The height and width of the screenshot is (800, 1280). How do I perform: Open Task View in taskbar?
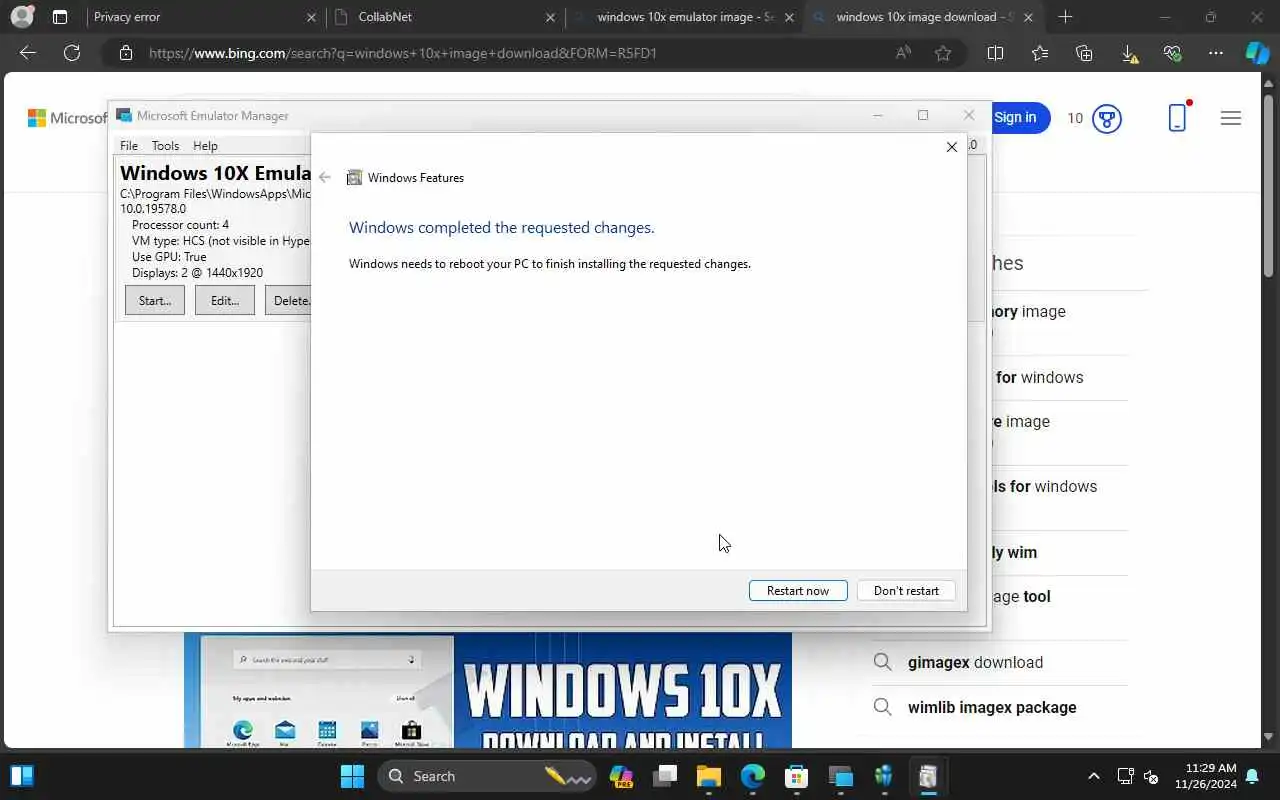pyautogui.click(x=665, y=776)
